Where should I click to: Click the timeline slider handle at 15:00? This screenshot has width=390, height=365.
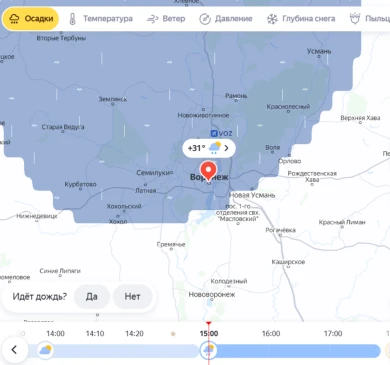[209, 350]
